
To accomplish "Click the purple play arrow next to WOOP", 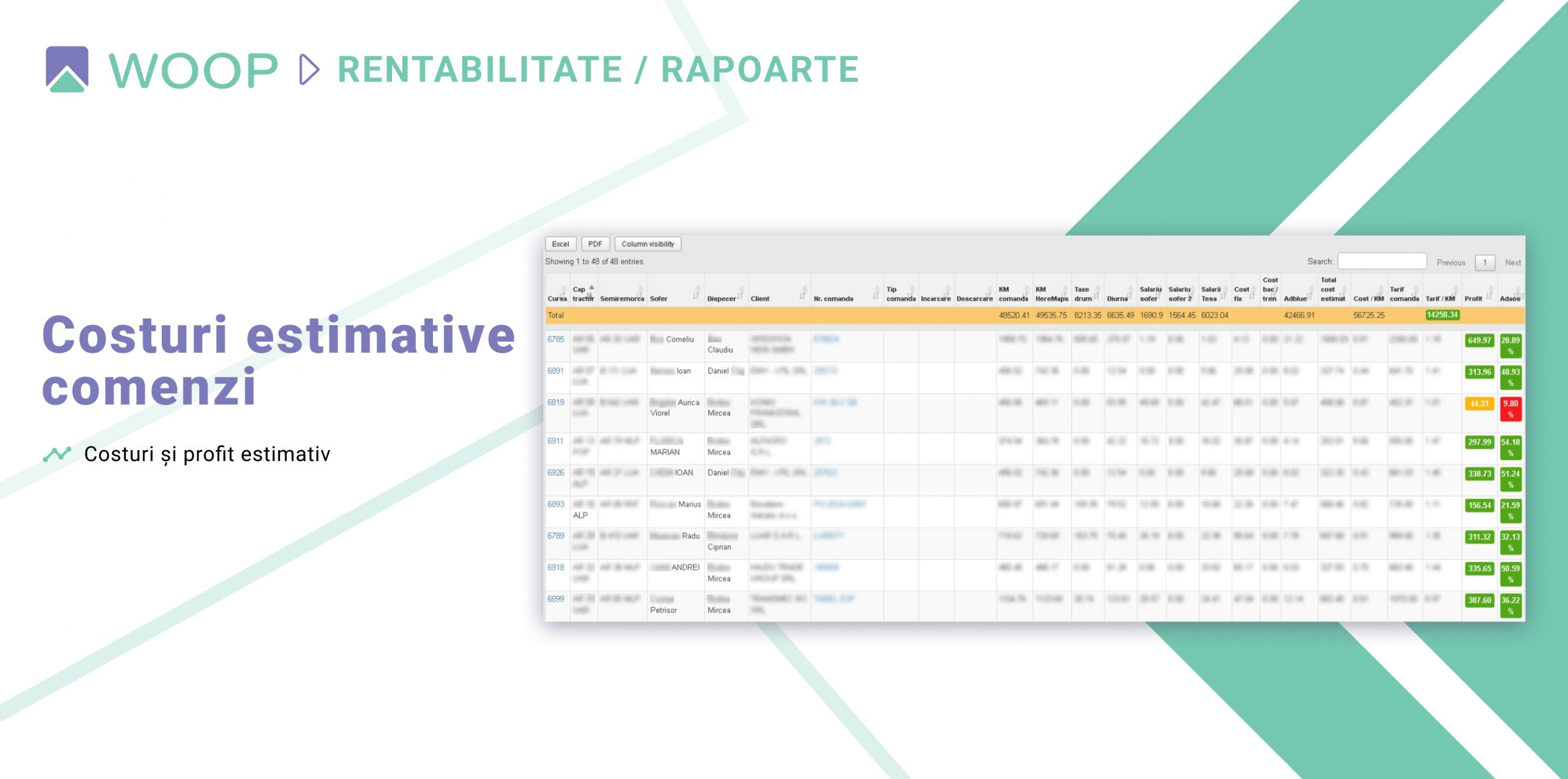I will [x=309, y=69].
